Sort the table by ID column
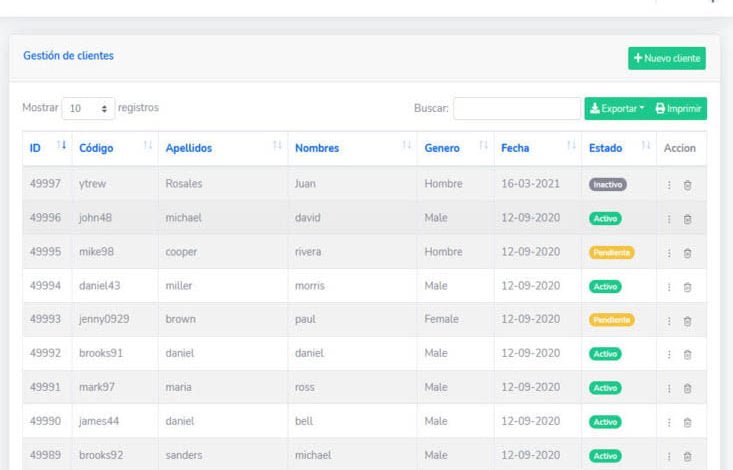 [x=47, y=148]
